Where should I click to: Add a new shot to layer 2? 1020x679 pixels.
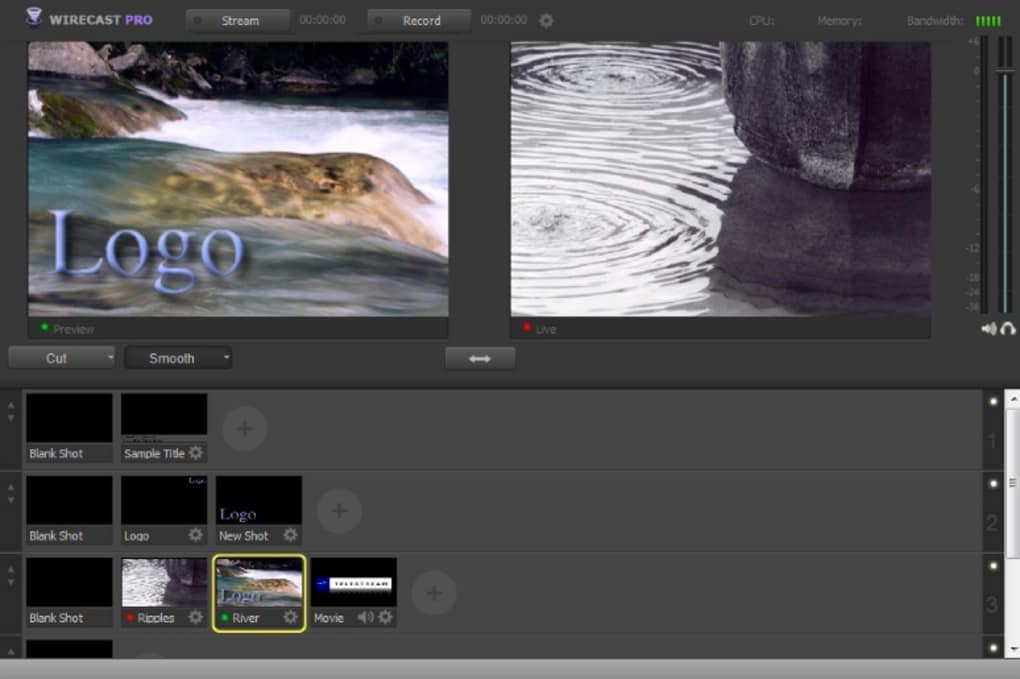click(x=340, y=511)
